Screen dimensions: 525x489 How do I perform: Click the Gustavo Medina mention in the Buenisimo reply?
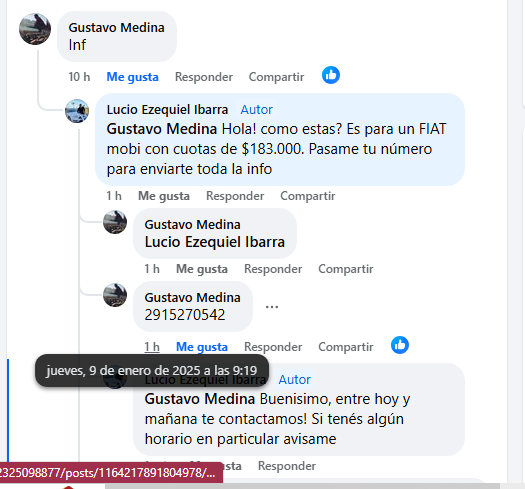click(x=200, y=399)
